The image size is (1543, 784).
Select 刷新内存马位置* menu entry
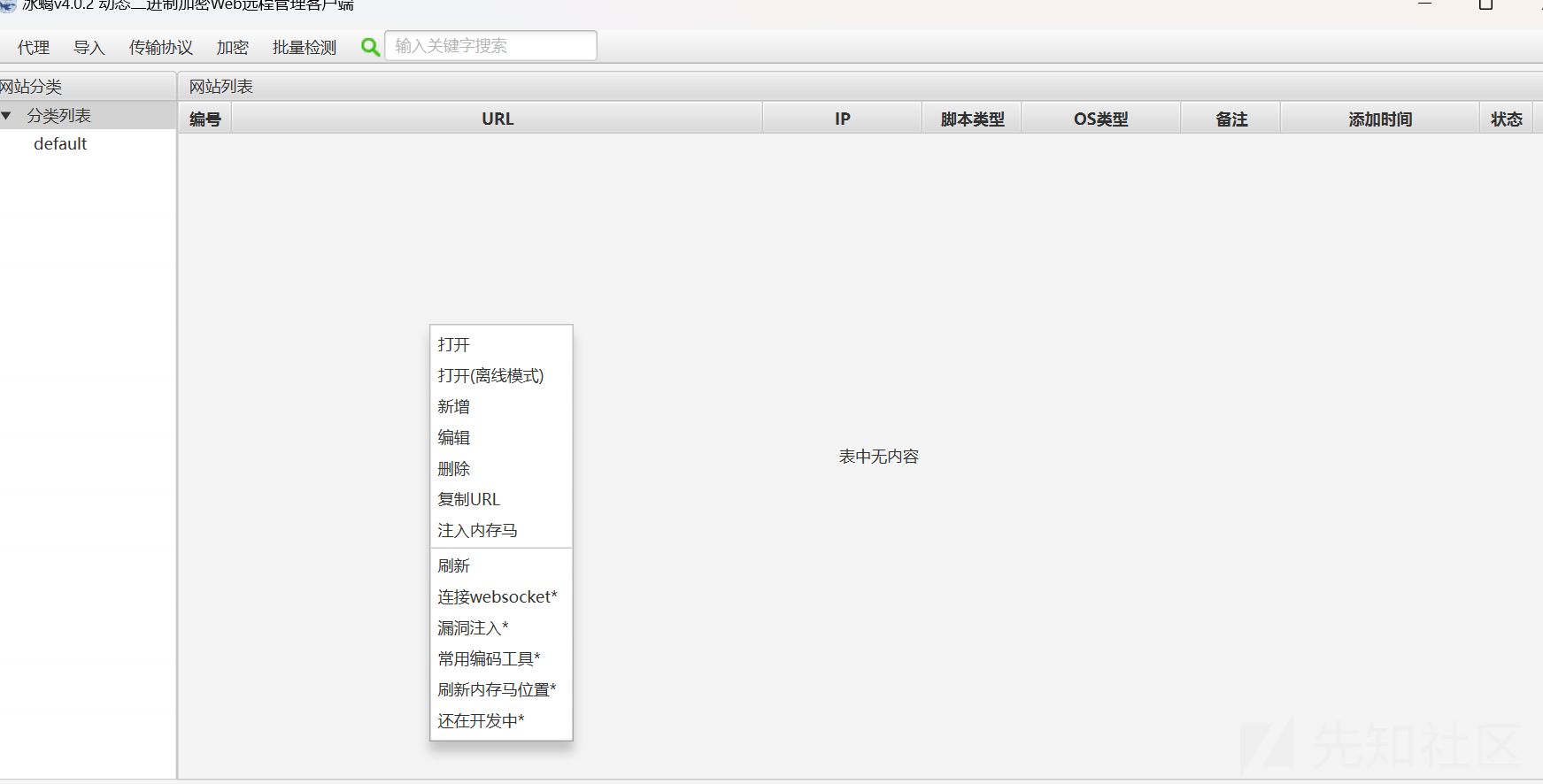tap(501, 689)
